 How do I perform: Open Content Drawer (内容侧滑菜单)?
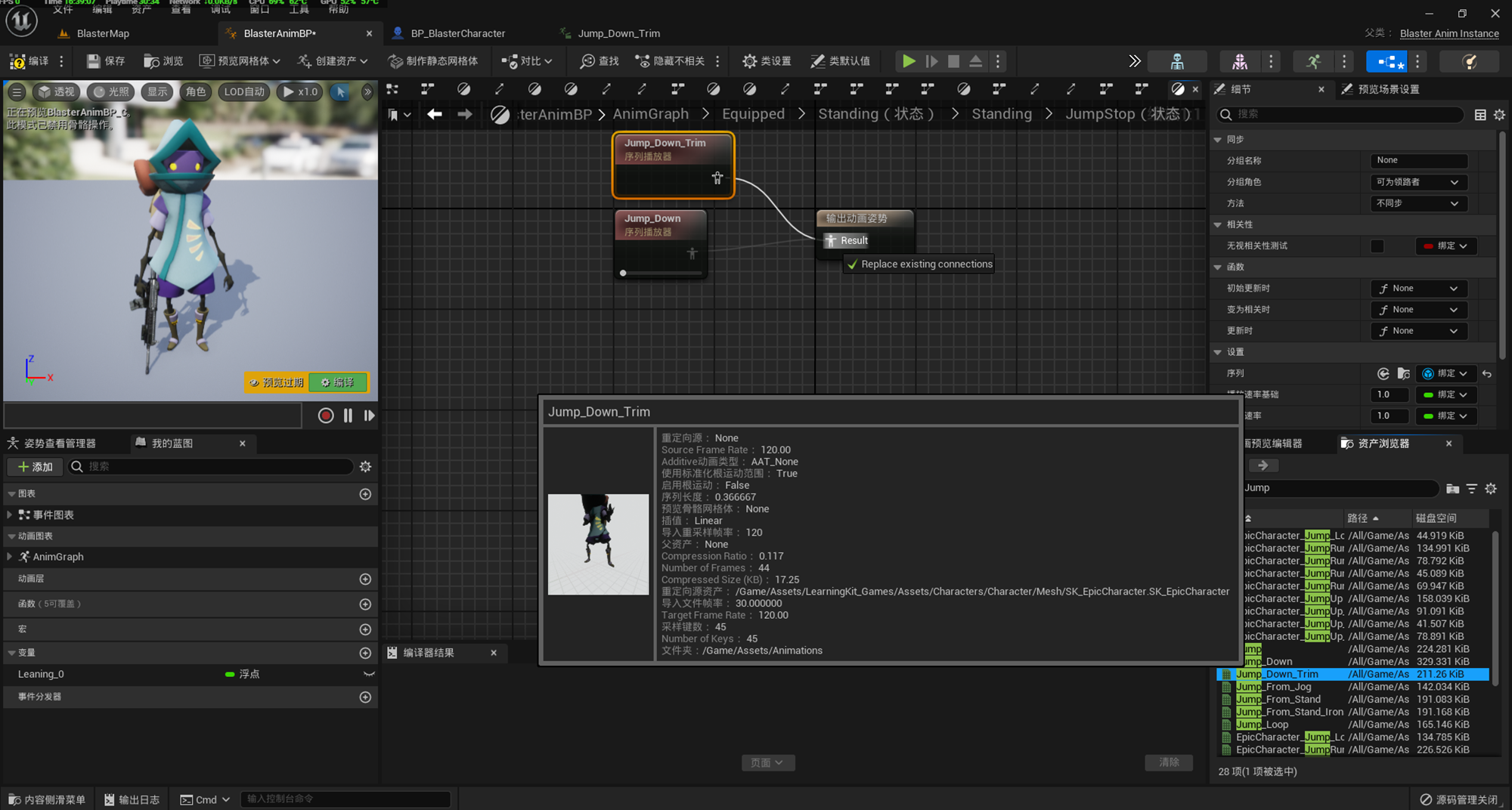pos(46,799)
